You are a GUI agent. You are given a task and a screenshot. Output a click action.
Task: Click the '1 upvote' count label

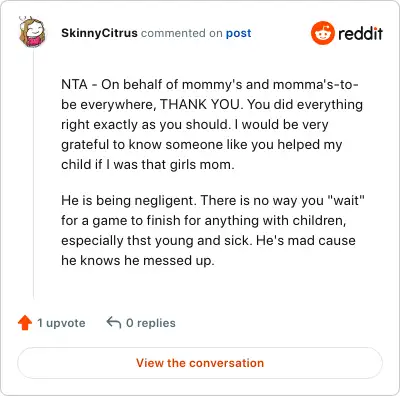[x=61, y=323]
